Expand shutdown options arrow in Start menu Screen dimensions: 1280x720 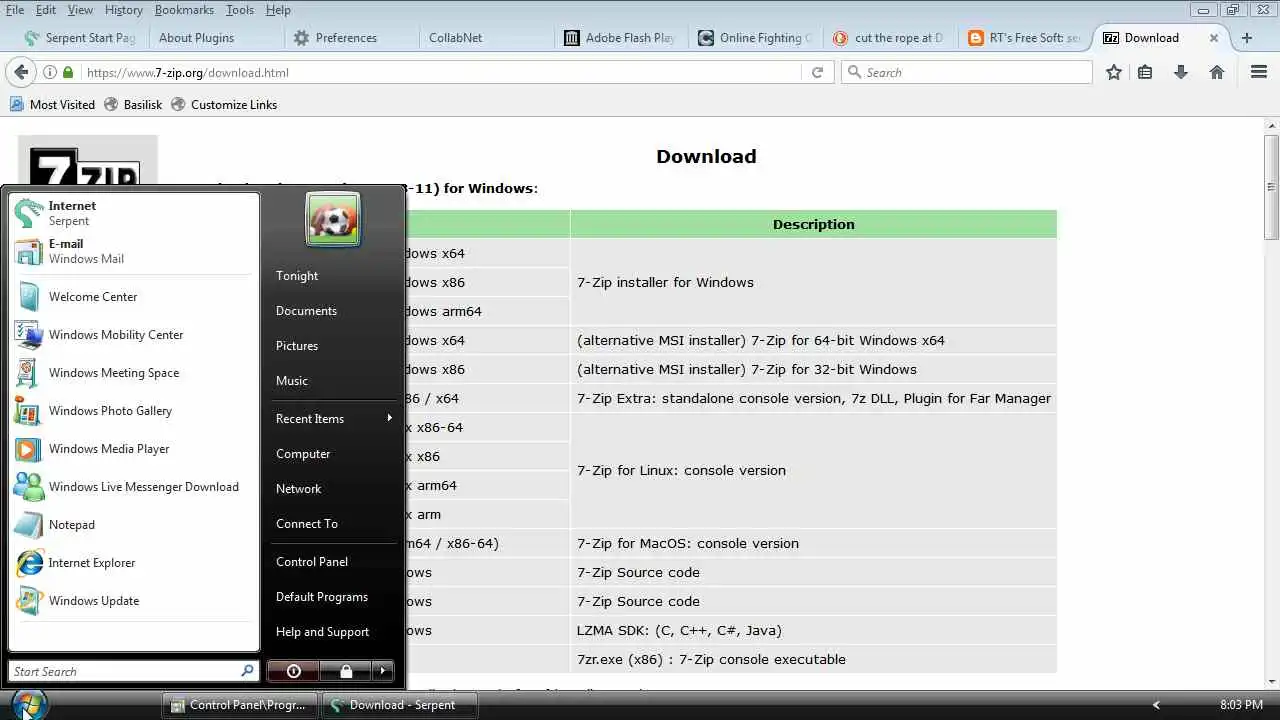coord(383,671)
